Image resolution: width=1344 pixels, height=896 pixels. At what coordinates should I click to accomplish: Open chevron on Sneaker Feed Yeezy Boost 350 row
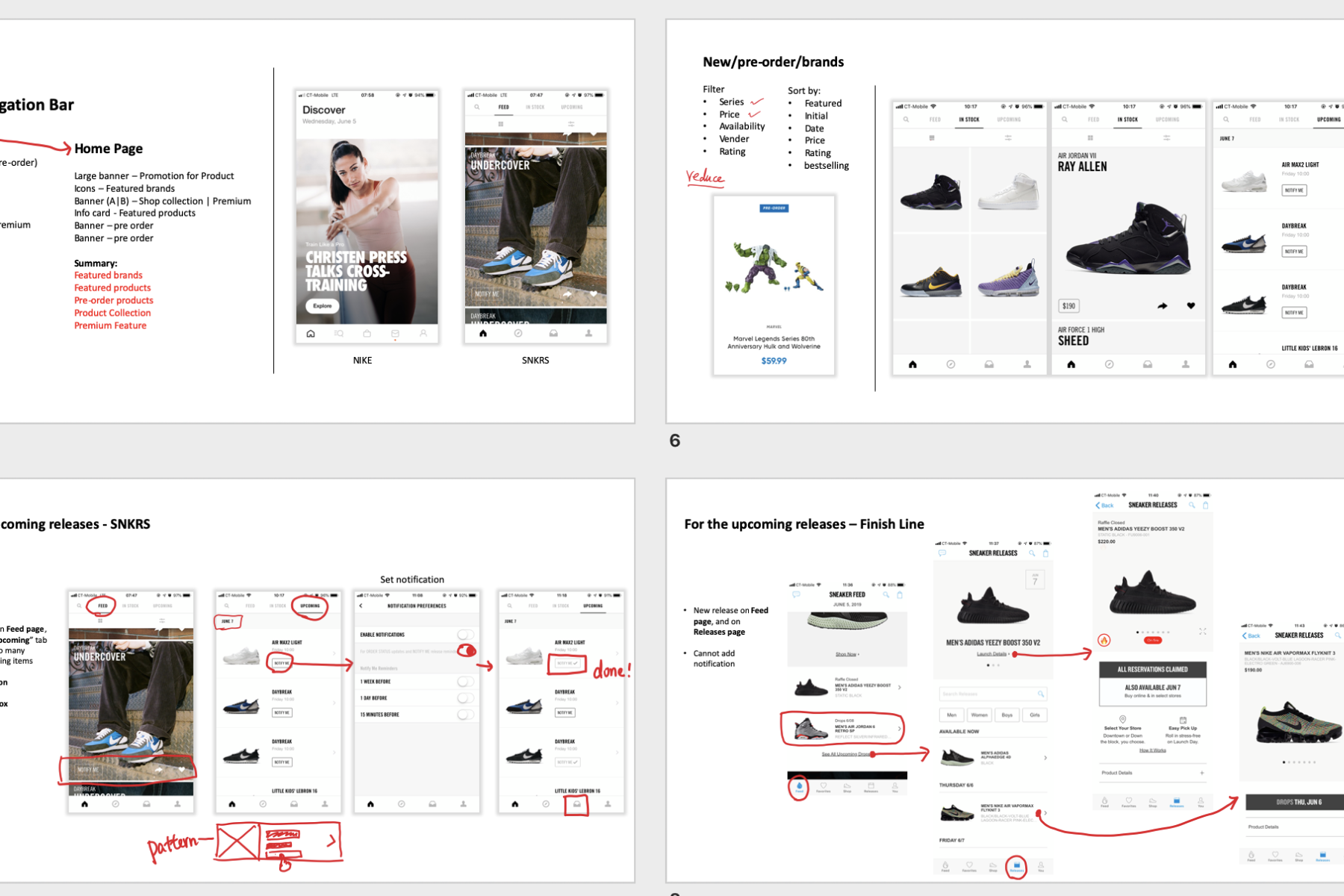tap(899, 687)
